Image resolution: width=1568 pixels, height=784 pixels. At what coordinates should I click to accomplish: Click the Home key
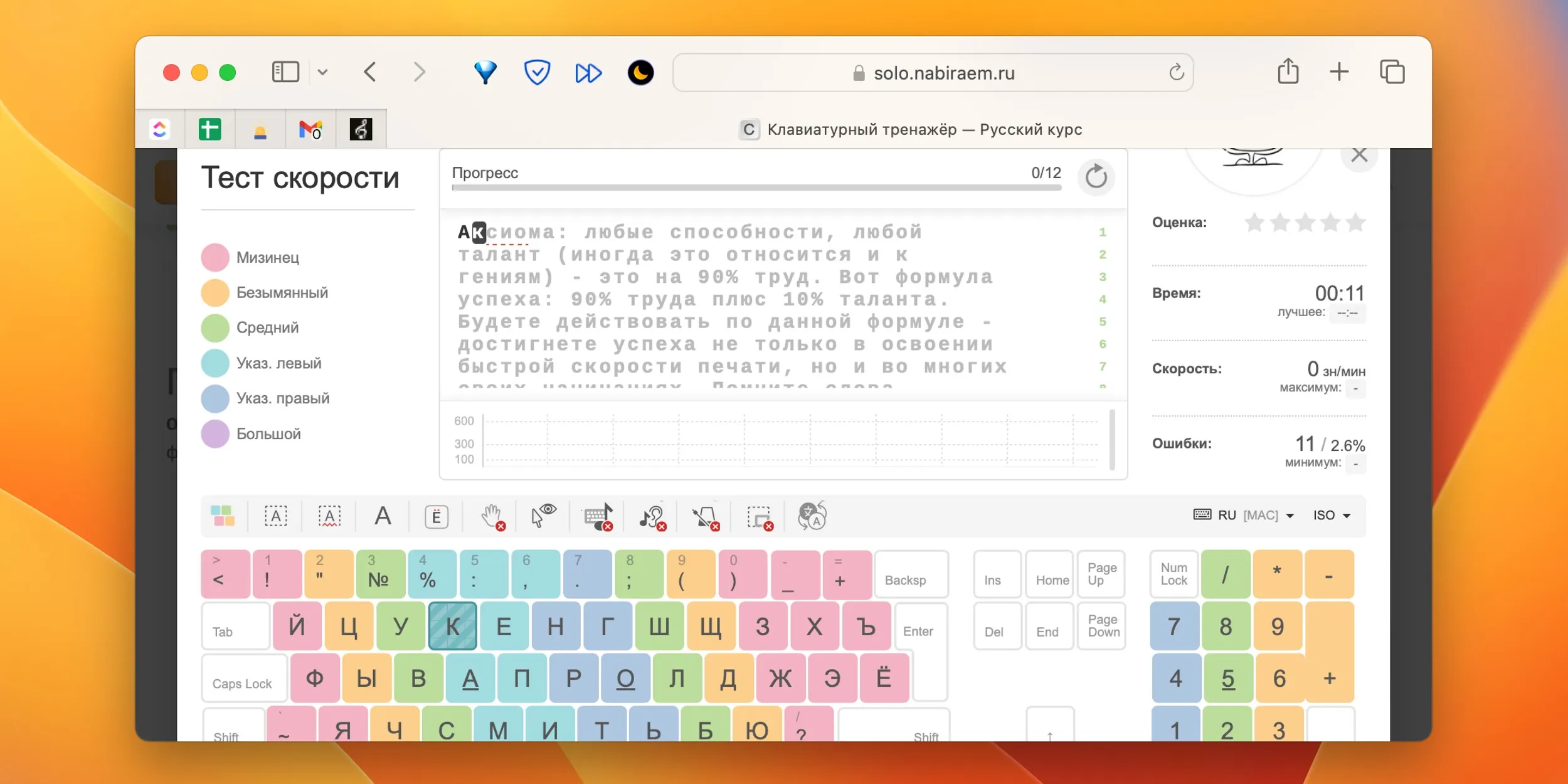point(1050,574)
